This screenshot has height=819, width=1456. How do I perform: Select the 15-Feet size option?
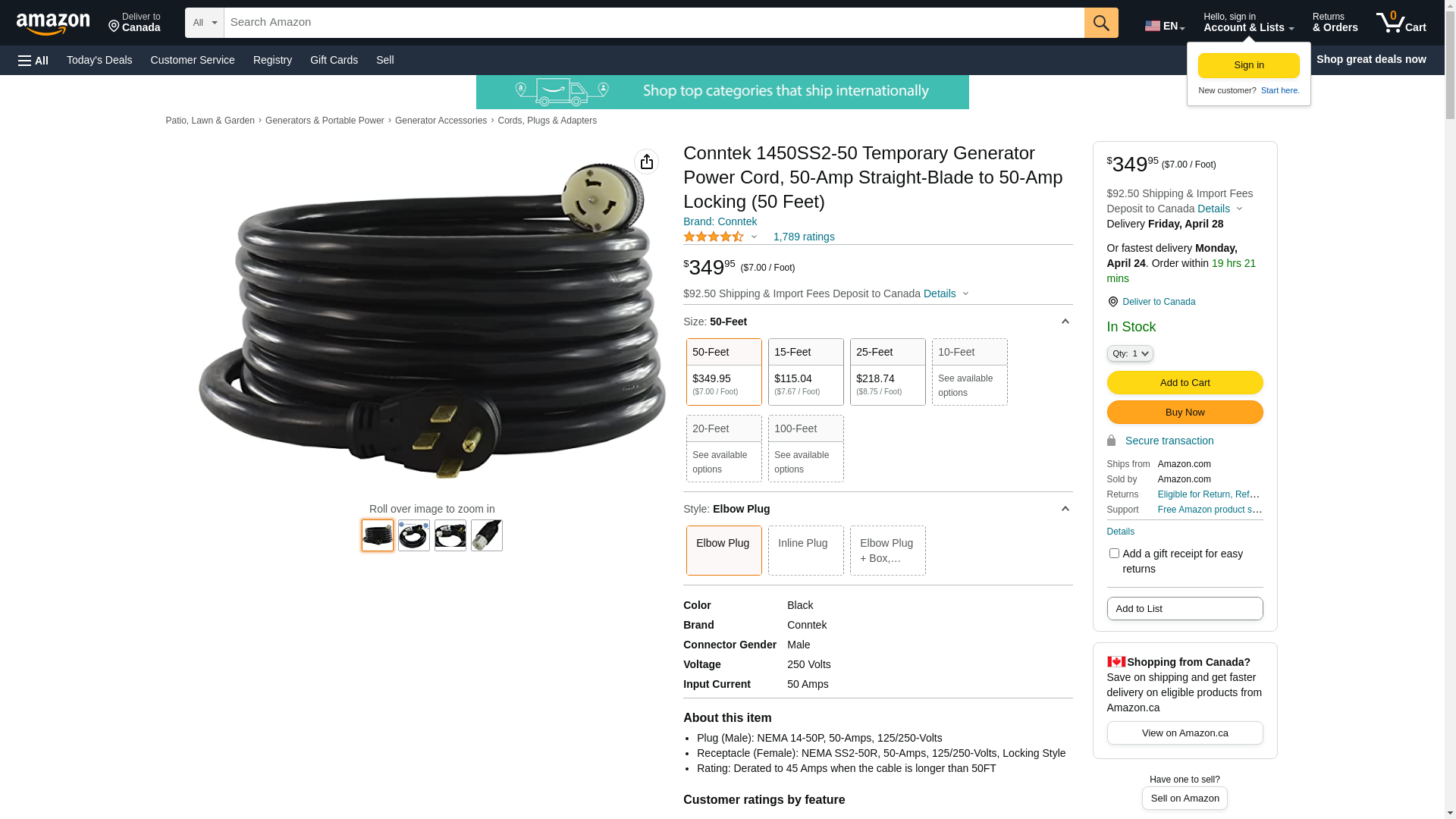pos(806,372)
